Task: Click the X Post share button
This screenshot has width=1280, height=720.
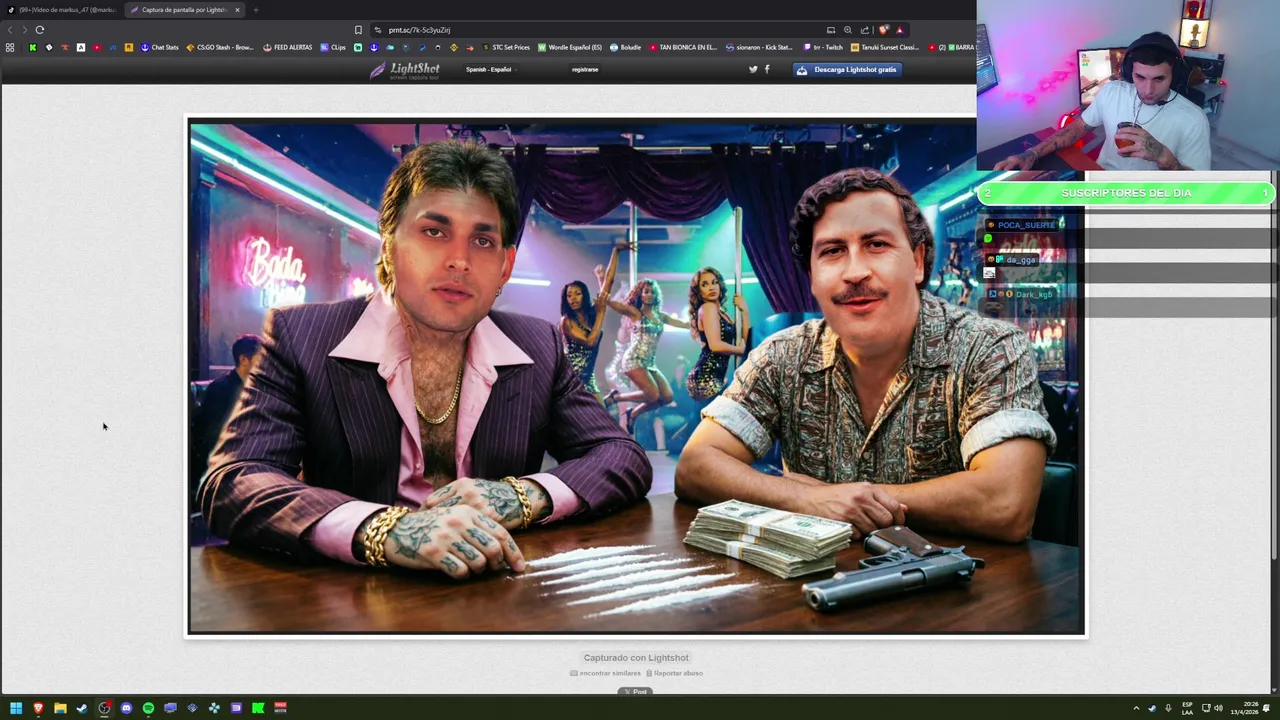Action: pyautogui.click(x=636, y=692)
